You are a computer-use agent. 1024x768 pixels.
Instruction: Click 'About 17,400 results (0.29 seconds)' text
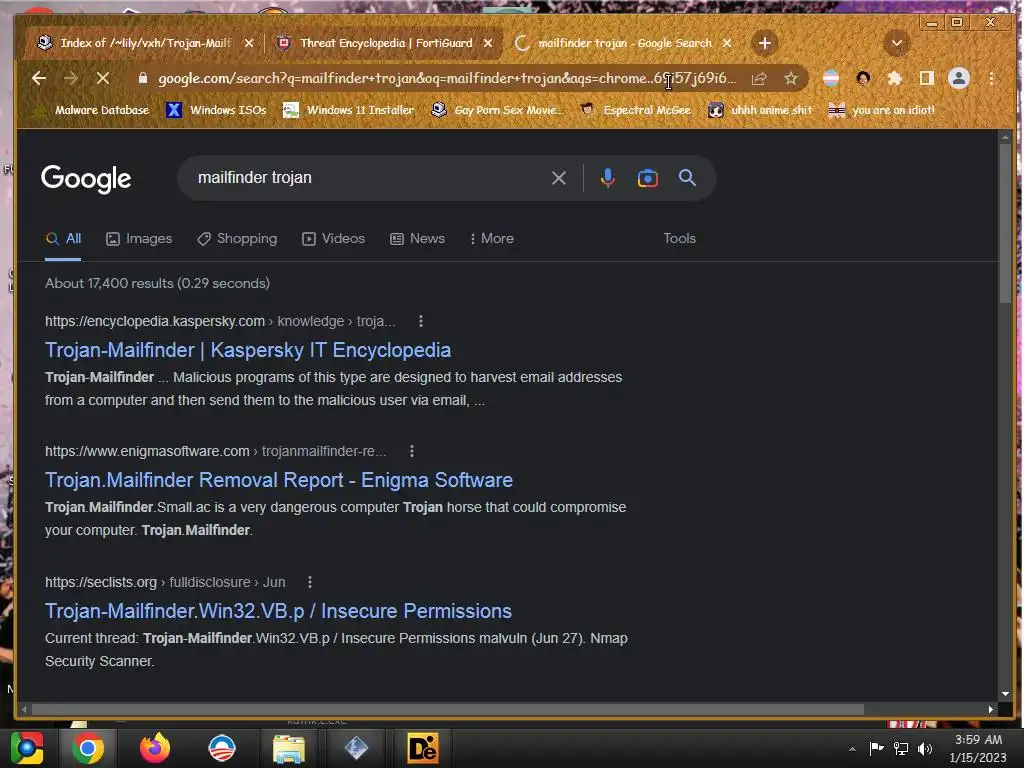[x=157, y=283]
